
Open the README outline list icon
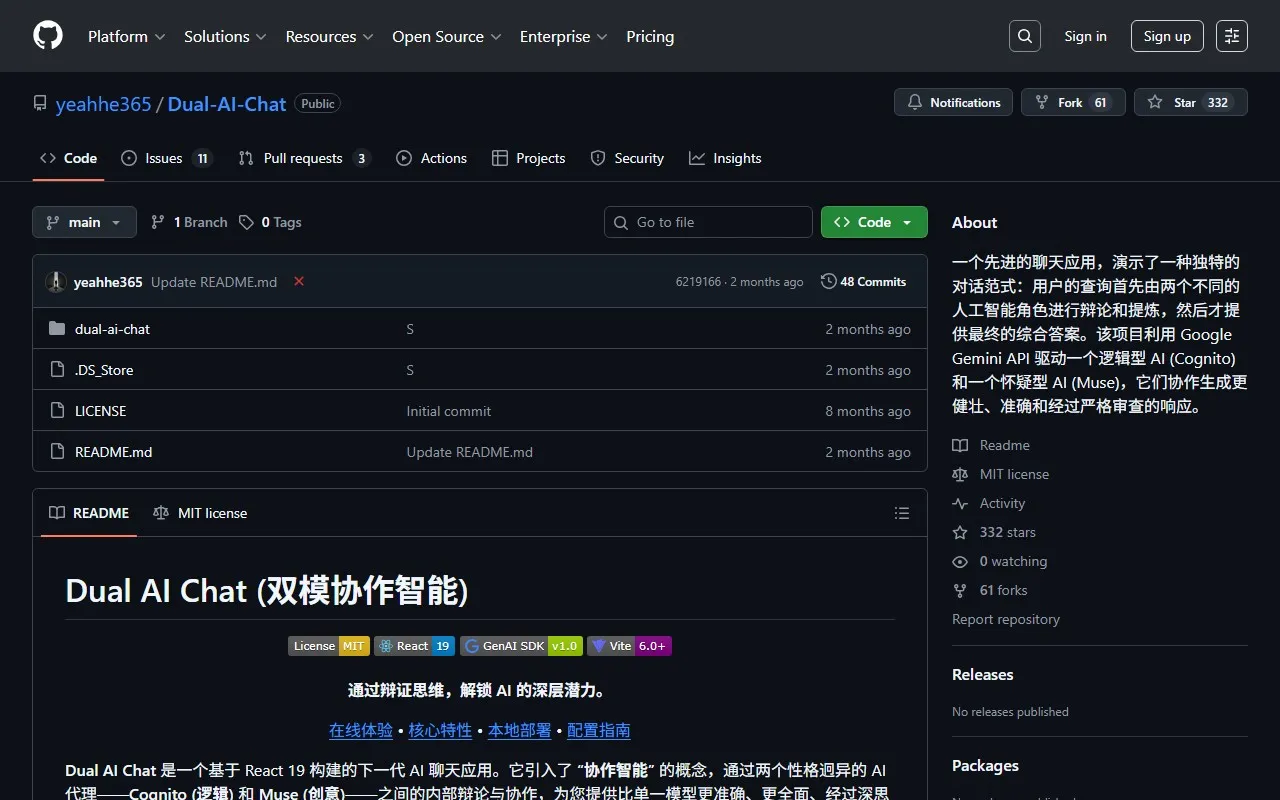(x=901, y=513)
